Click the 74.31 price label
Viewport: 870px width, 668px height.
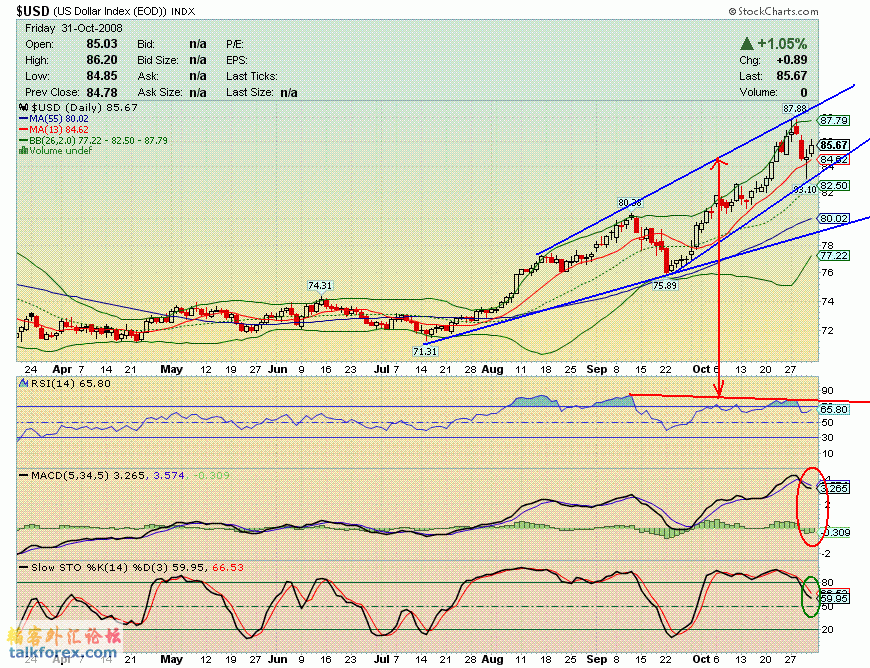320,286
